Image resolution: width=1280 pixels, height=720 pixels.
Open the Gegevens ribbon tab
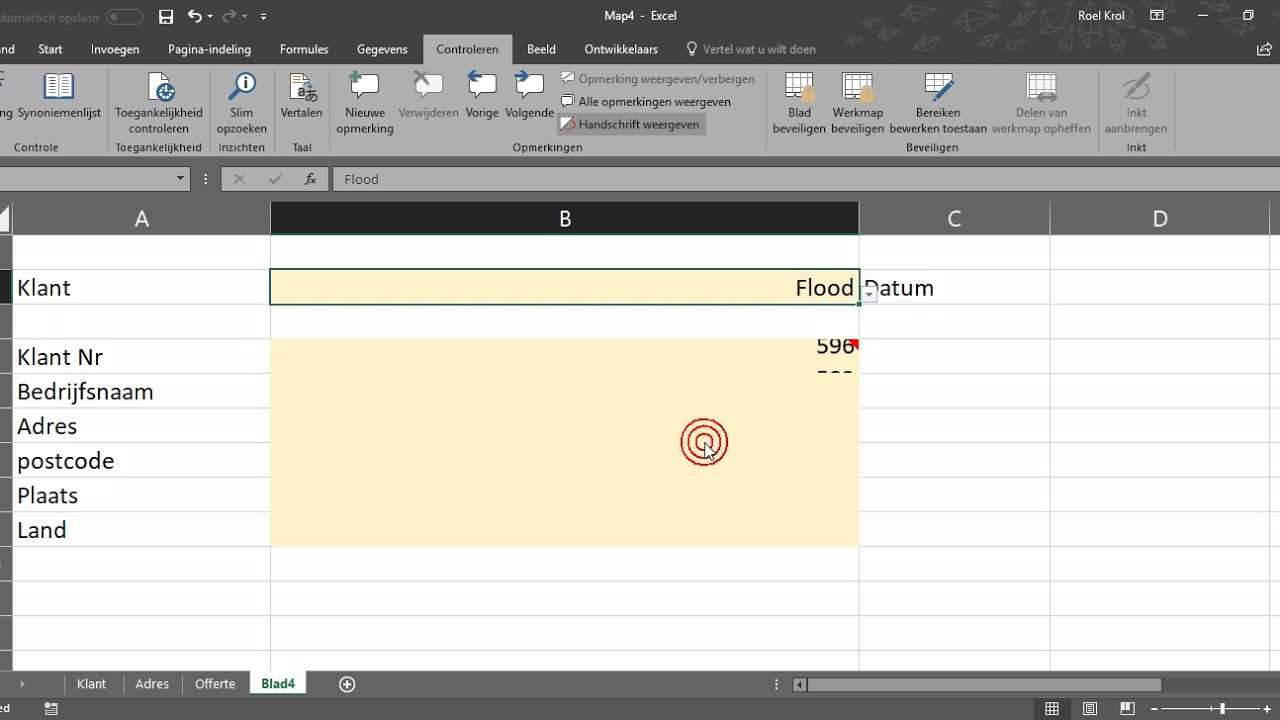coord(382,49)
